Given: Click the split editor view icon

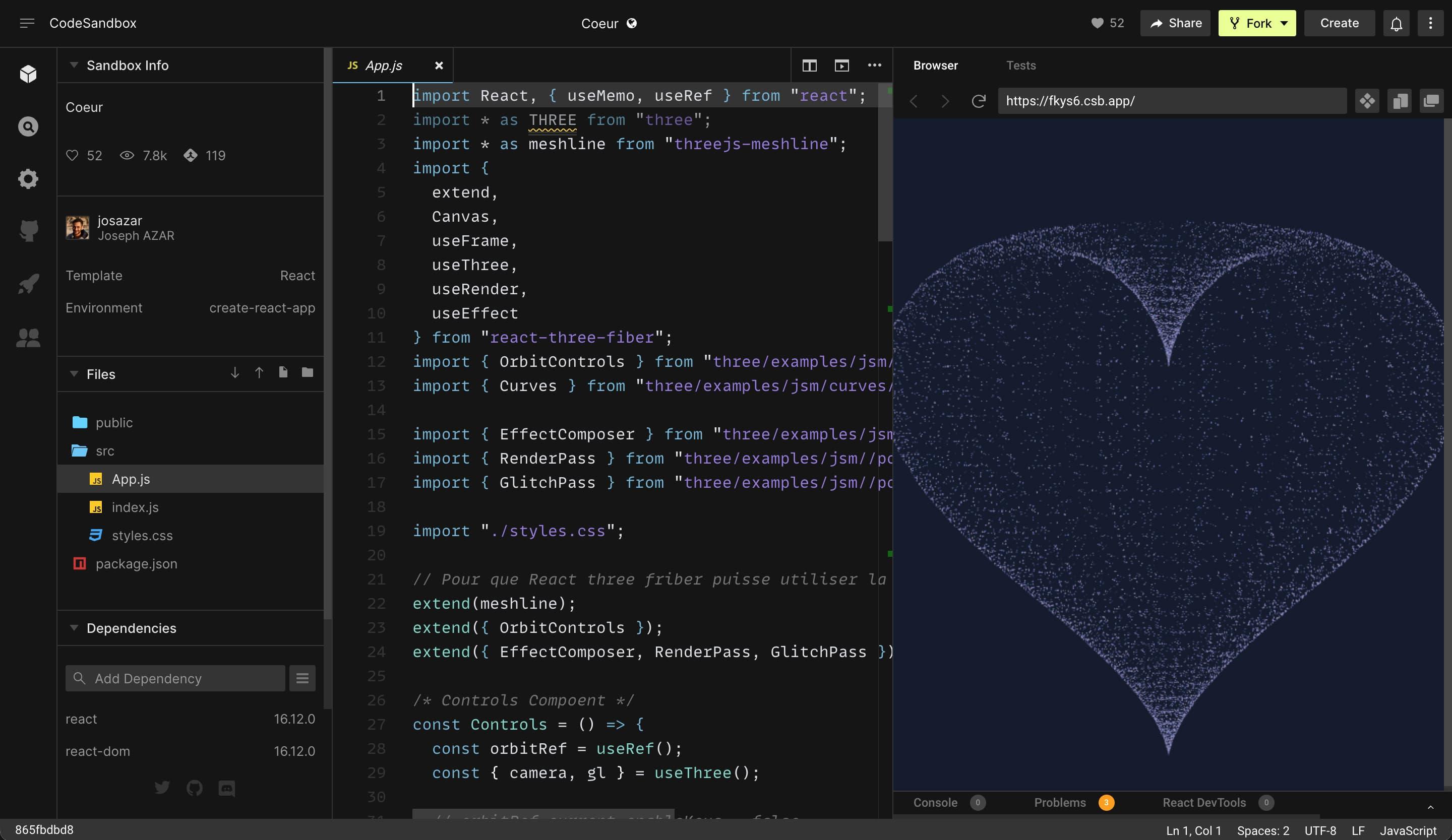Looking at the screenshot, I should click(810, 65).
